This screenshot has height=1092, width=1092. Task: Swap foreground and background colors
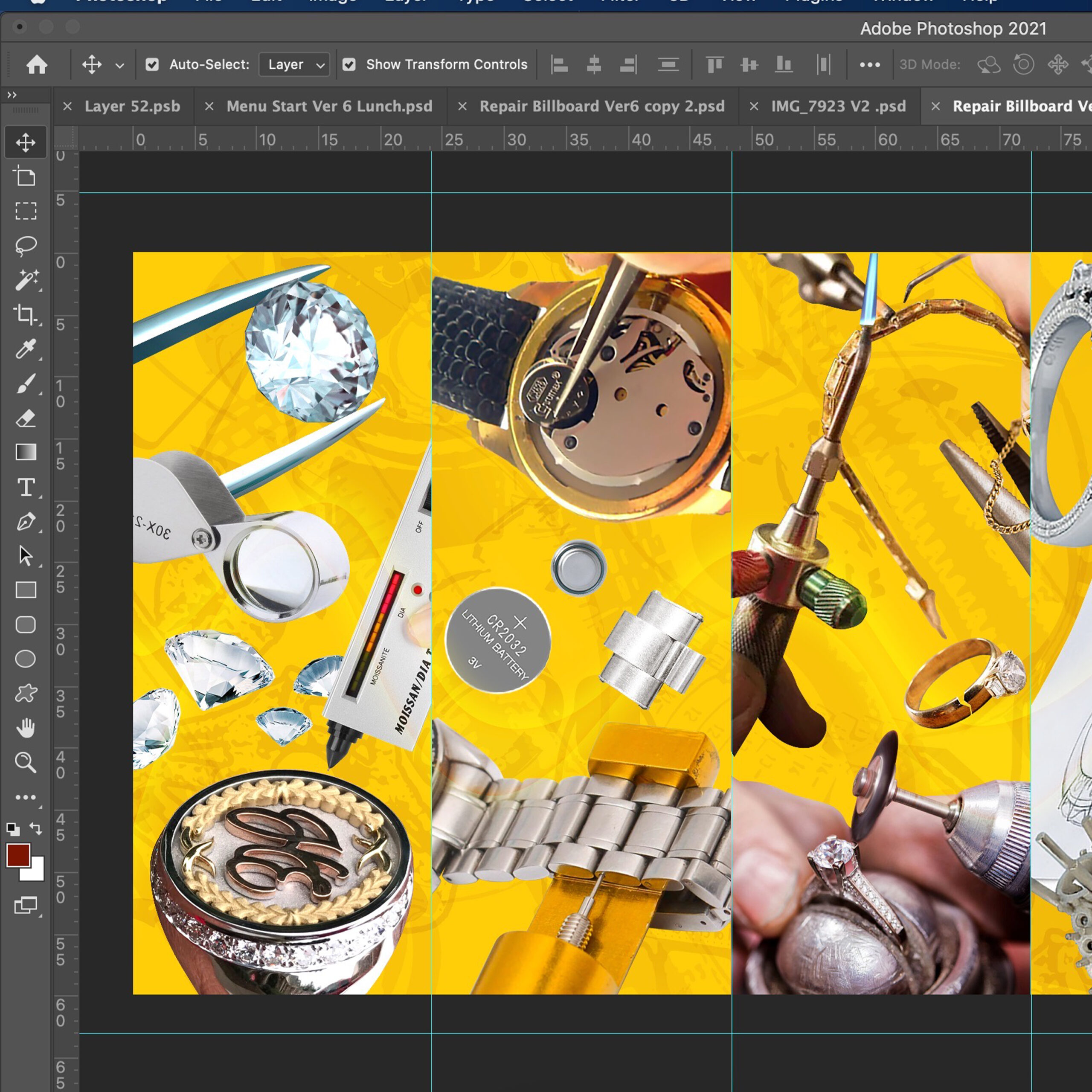(x=36, y=829)
